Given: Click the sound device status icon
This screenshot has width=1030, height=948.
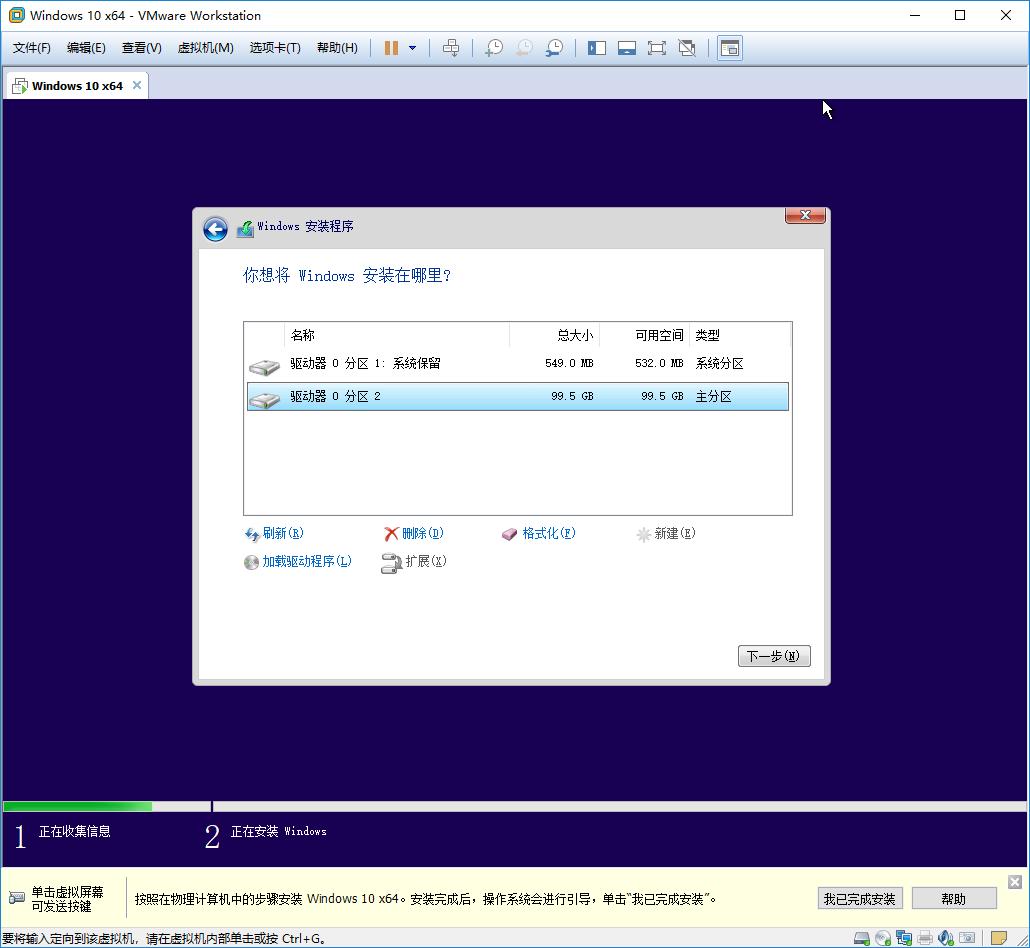Looking at the screenshot, I should (945, 938).
